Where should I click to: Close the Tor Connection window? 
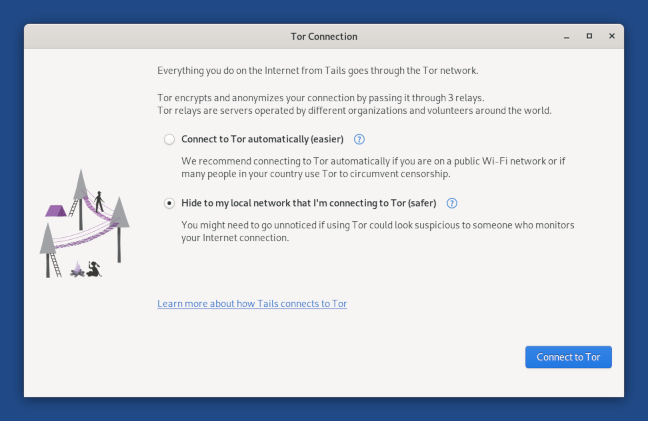pos(612,36)
